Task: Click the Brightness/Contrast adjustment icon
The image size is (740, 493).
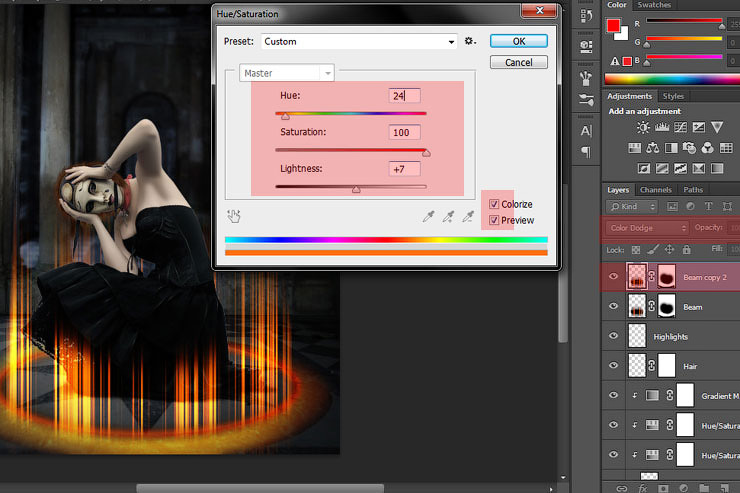Action: 643,128
